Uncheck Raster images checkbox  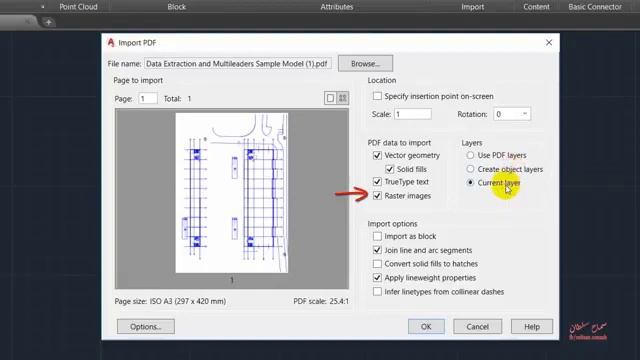[378, 196]
